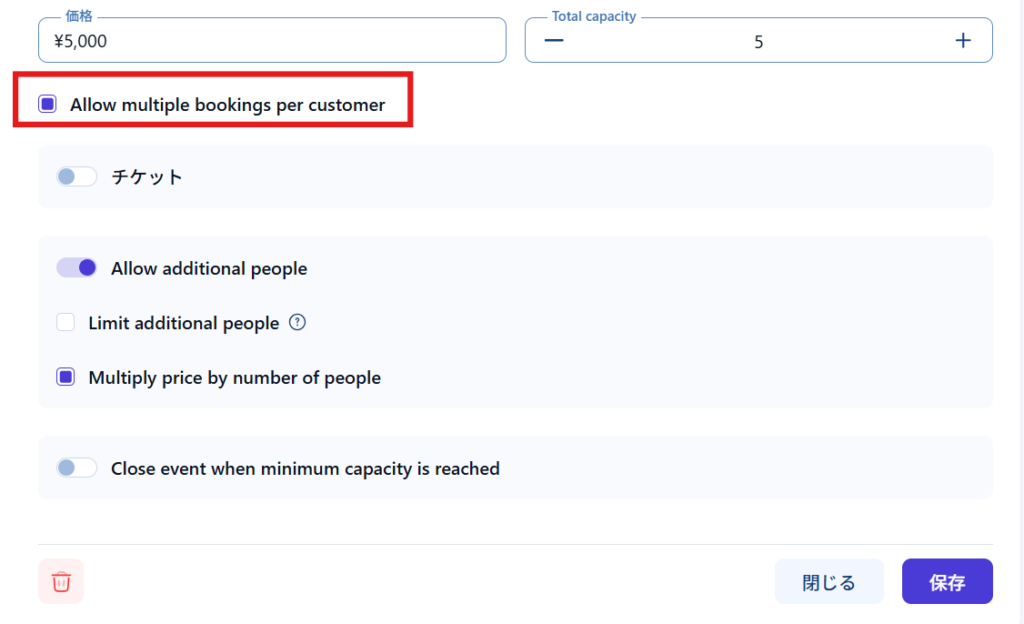Image resolution: width=1024 pixels, height=624 pixels.
Task: Click into the 価格 price field
Action: 270,41
